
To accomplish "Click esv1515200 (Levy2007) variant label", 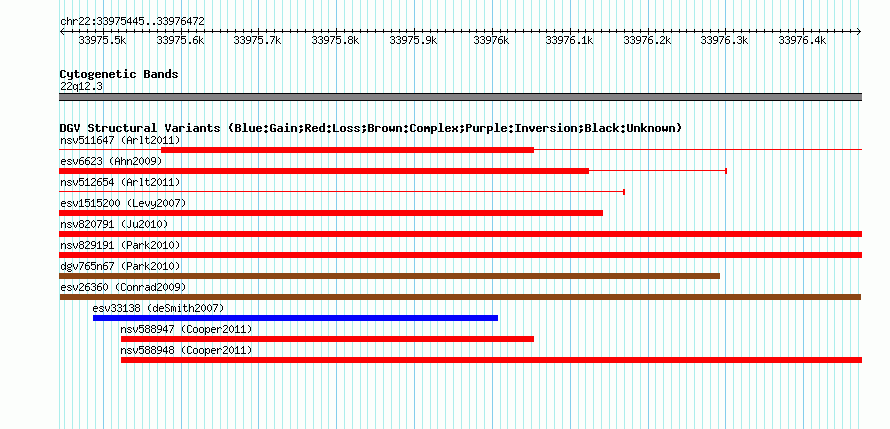I will pos(123,203).
